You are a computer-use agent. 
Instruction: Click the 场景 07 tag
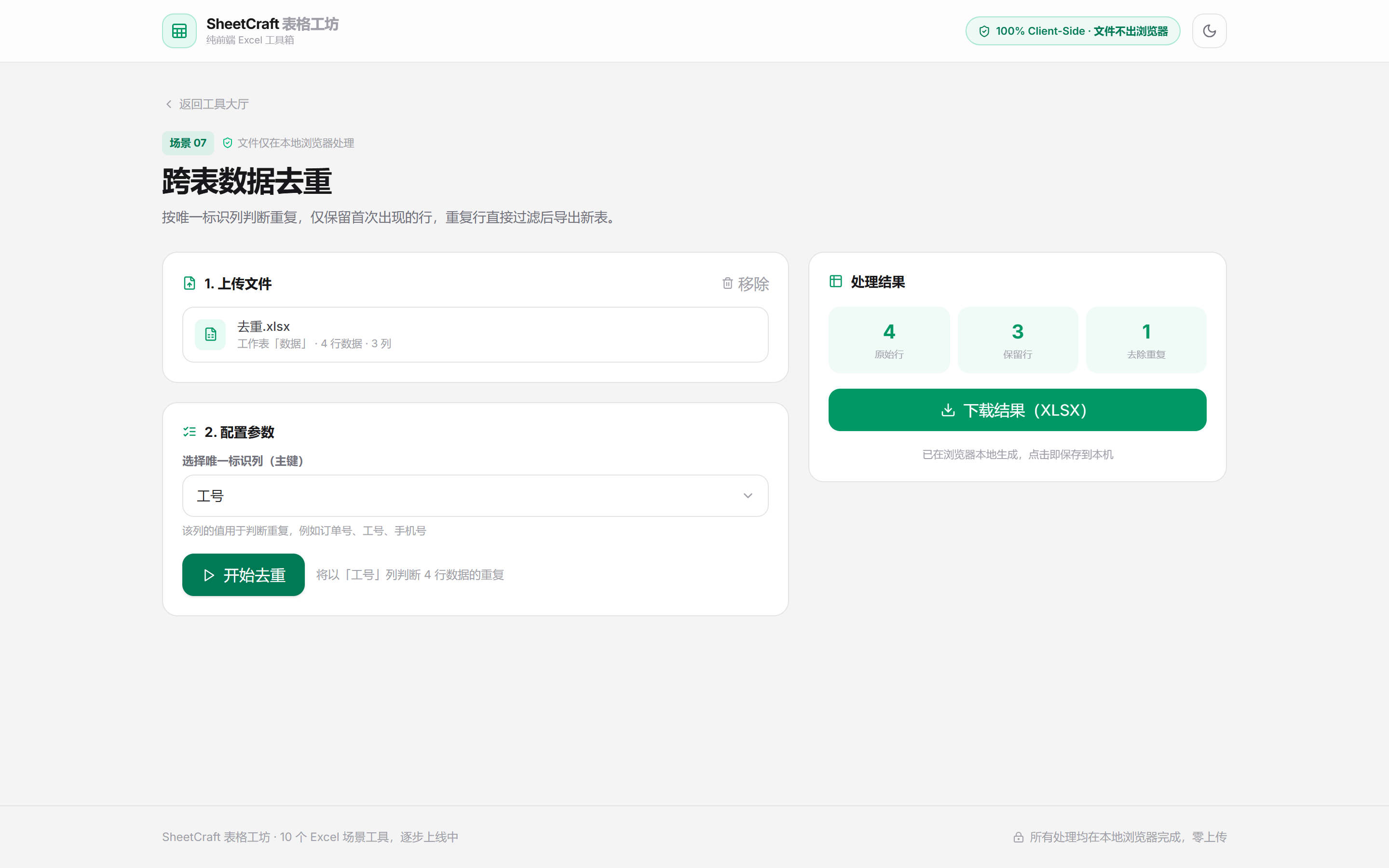click(x=188, y=143)
